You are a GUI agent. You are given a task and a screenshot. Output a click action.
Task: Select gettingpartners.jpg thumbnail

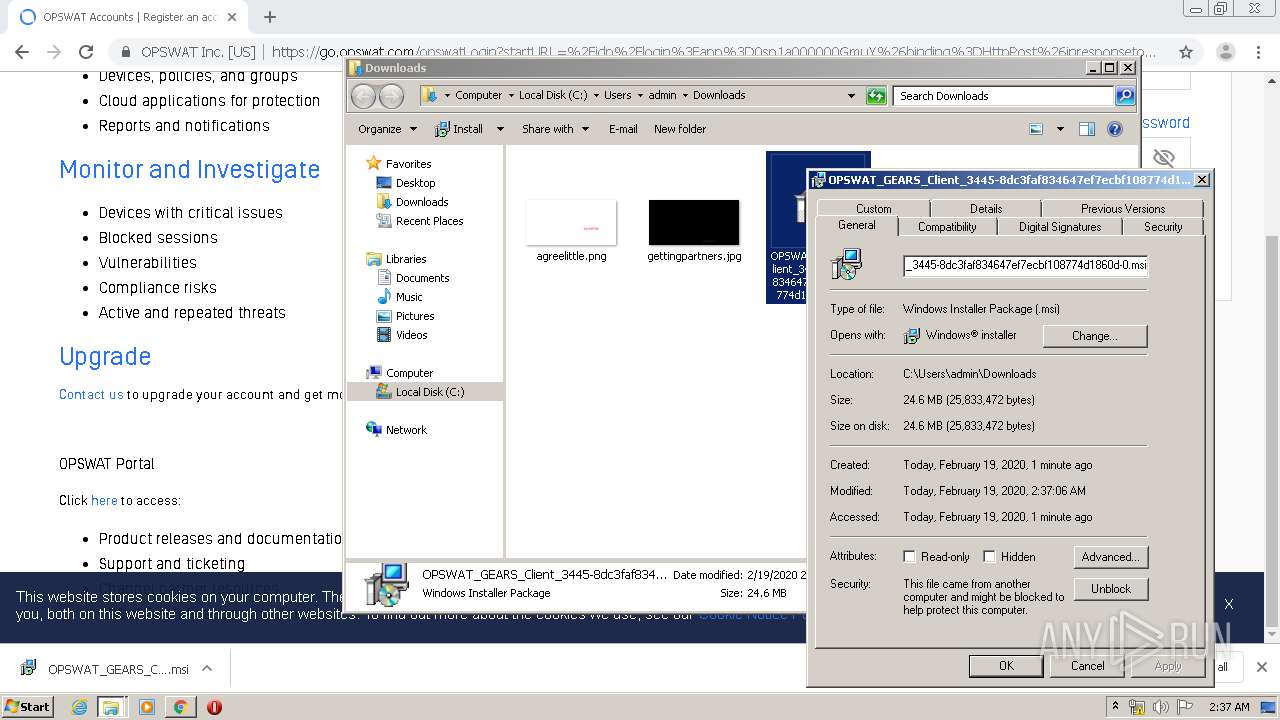694,222
